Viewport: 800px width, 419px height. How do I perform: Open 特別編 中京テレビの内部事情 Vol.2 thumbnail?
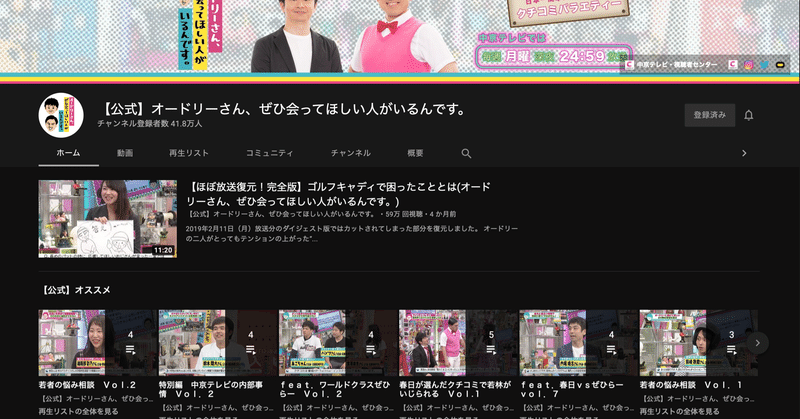click(x=218, y=342)
